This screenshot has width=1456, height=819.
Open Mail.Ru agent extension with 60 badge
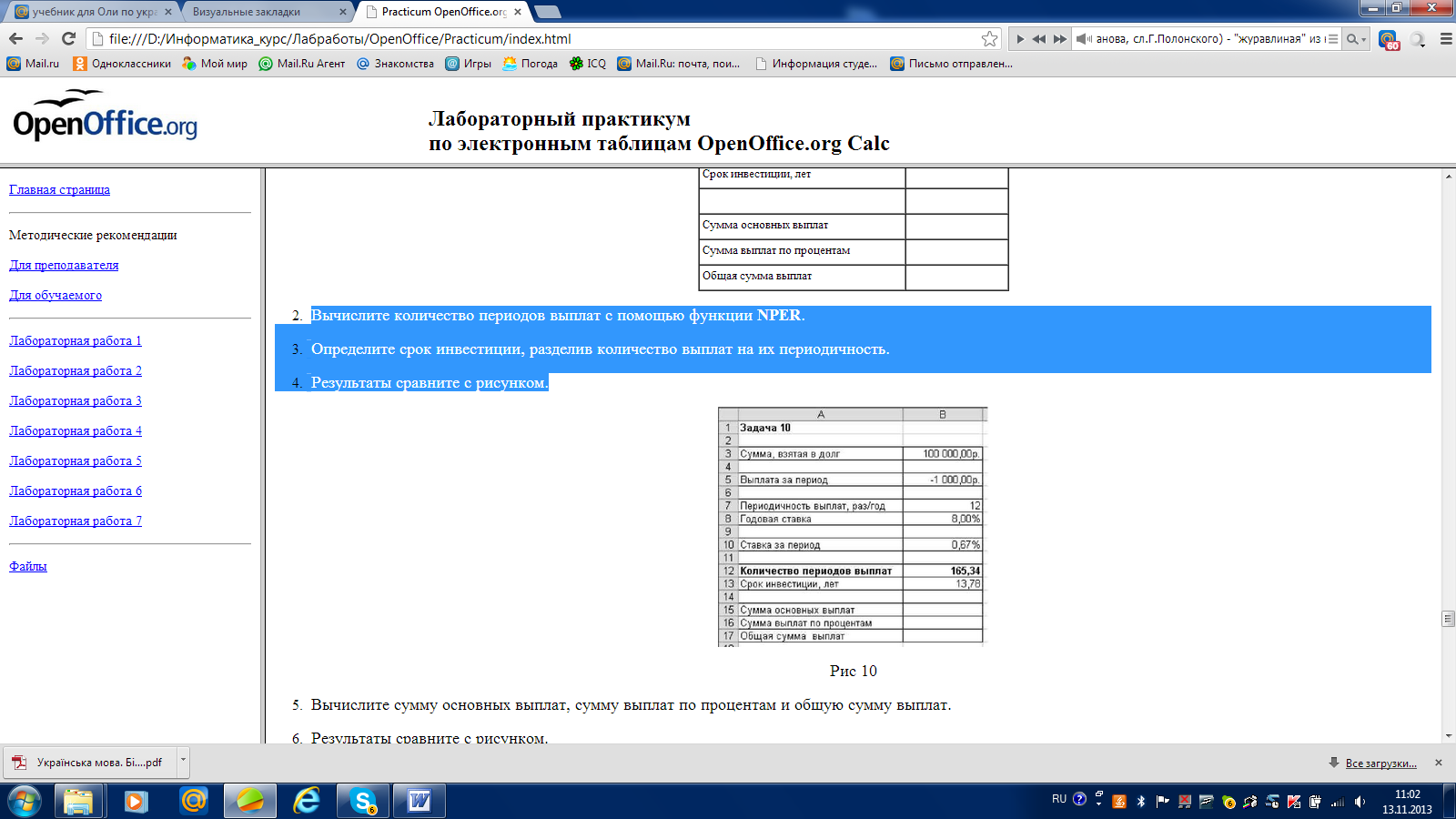(1389, 40)
